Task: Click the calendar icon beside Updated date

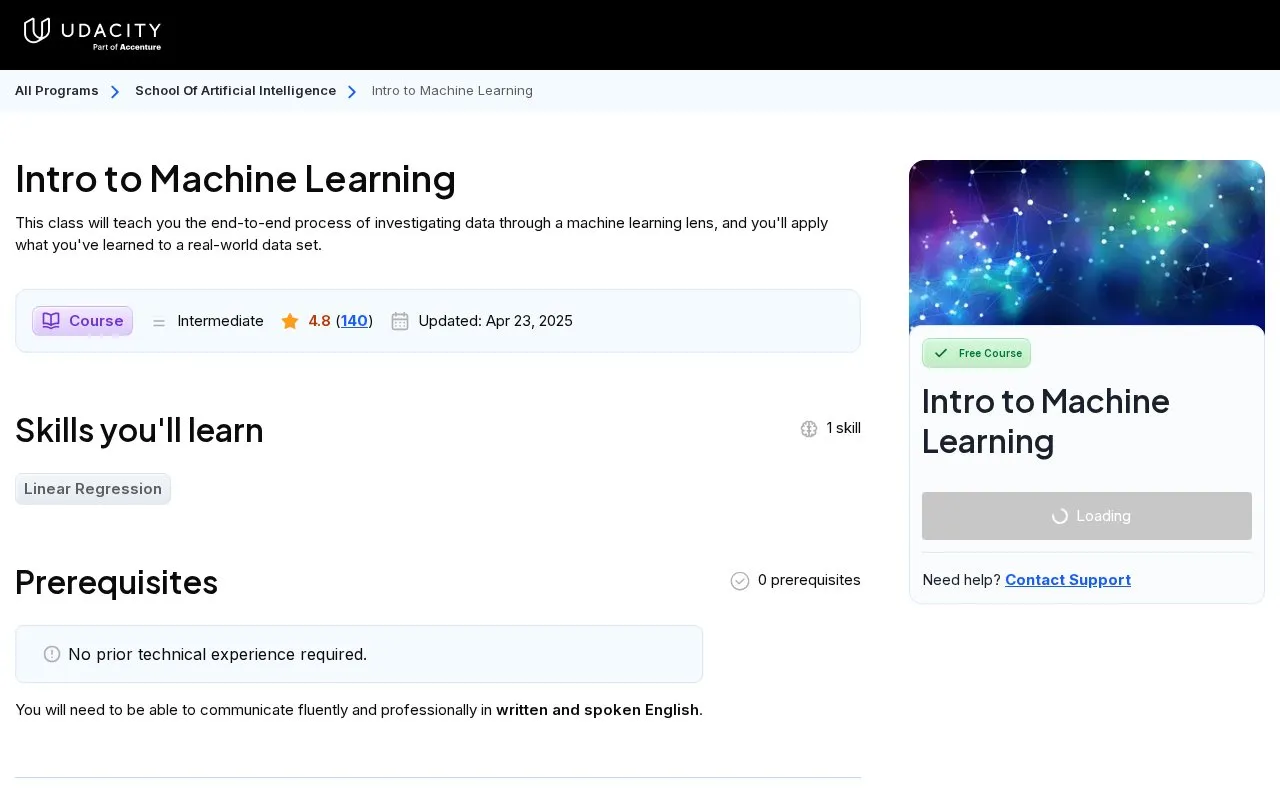Action: point(400,321)
